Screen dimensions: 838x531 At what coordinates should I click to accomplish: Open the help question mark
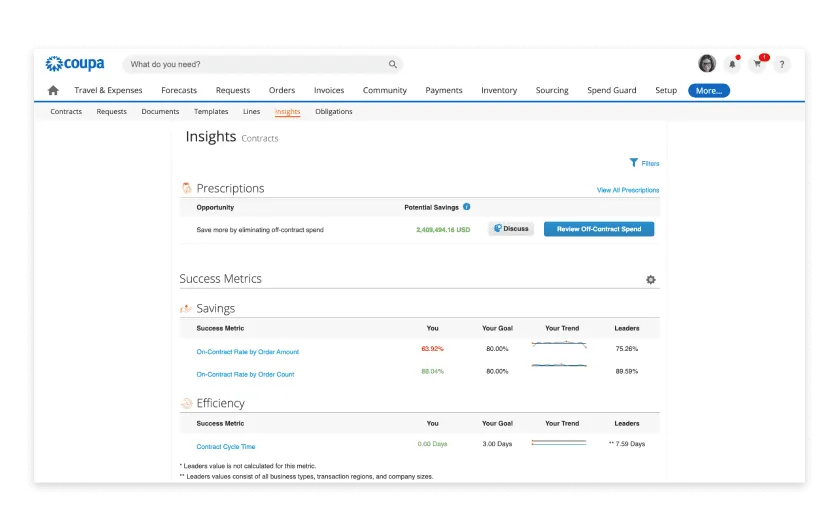click(x=782, y=64)
